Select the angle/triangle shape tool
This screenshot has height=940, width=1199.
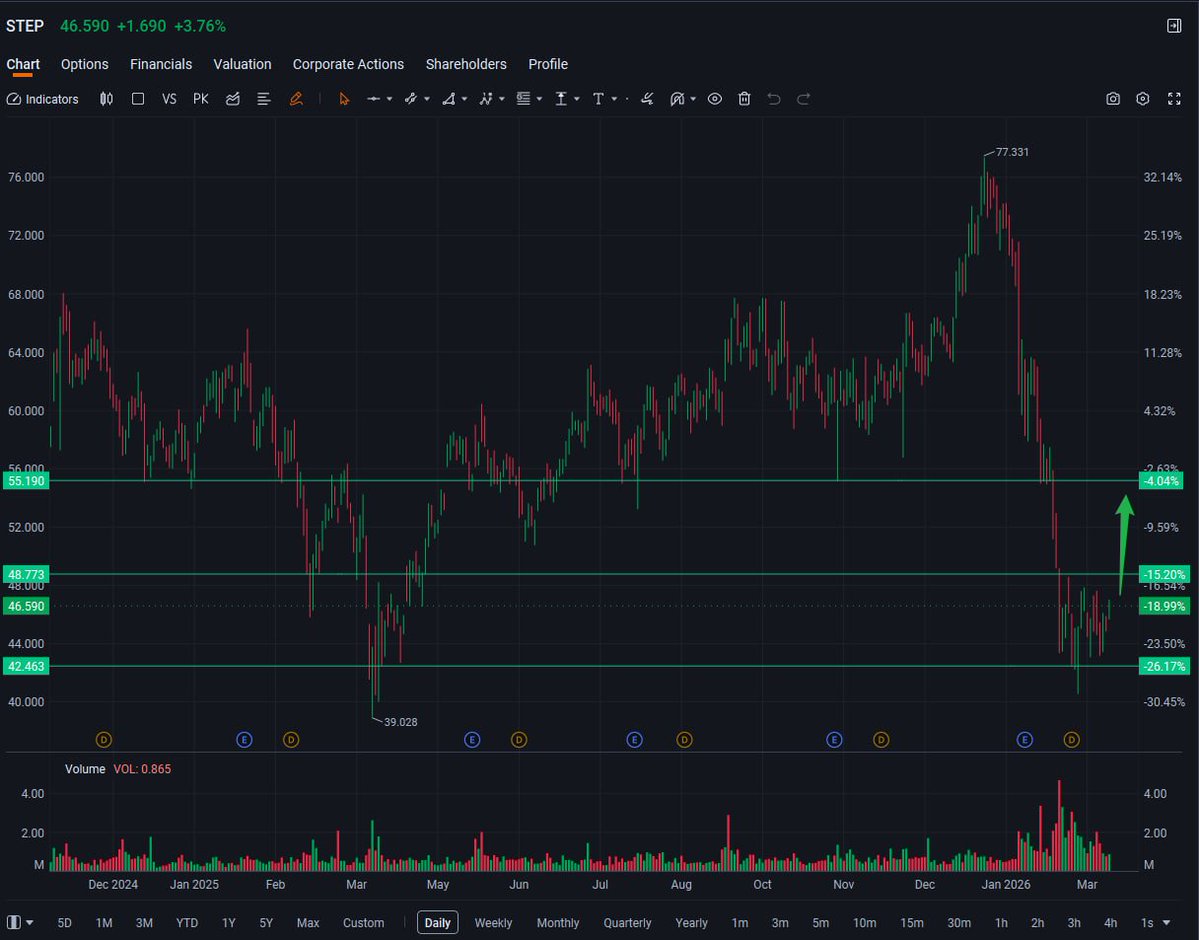pos(449,99)
